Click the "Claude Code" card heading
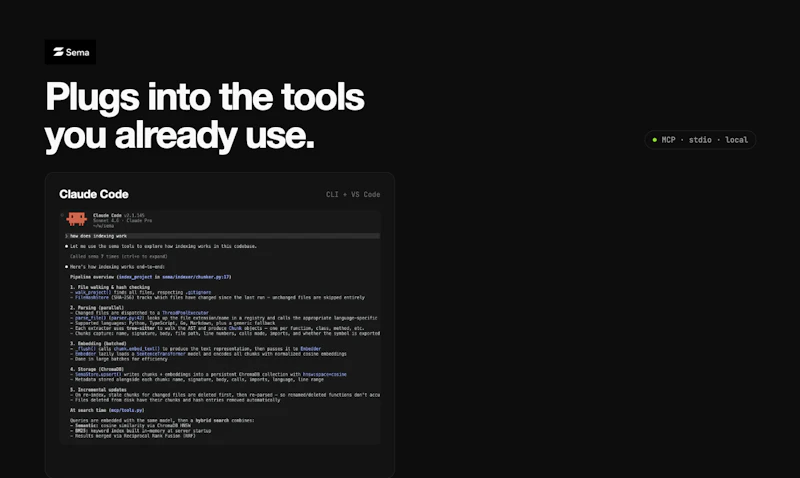The width and height of the screenshot is (800, 478). [94, 194]
